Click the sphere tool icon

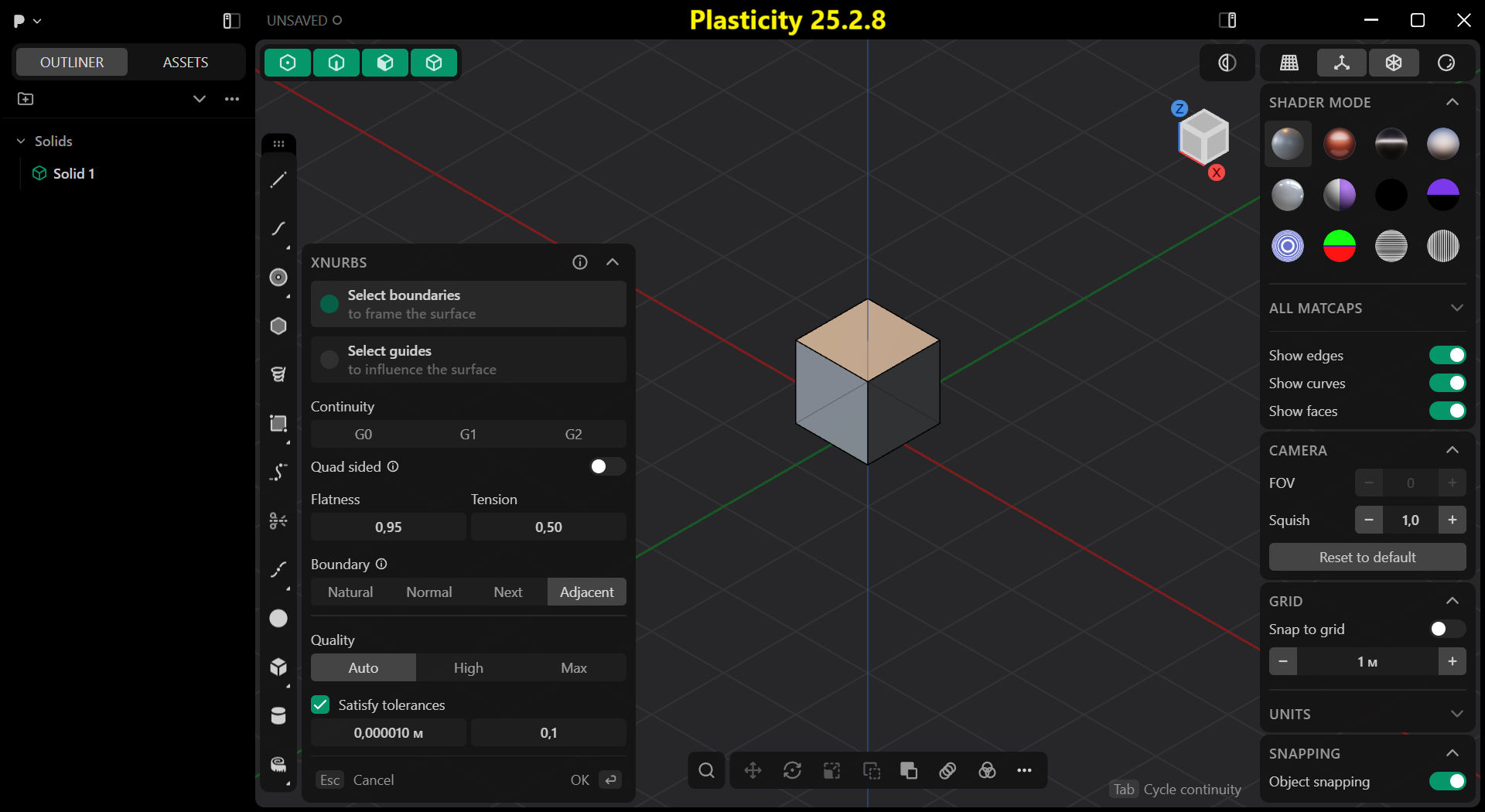coord(278,619)
